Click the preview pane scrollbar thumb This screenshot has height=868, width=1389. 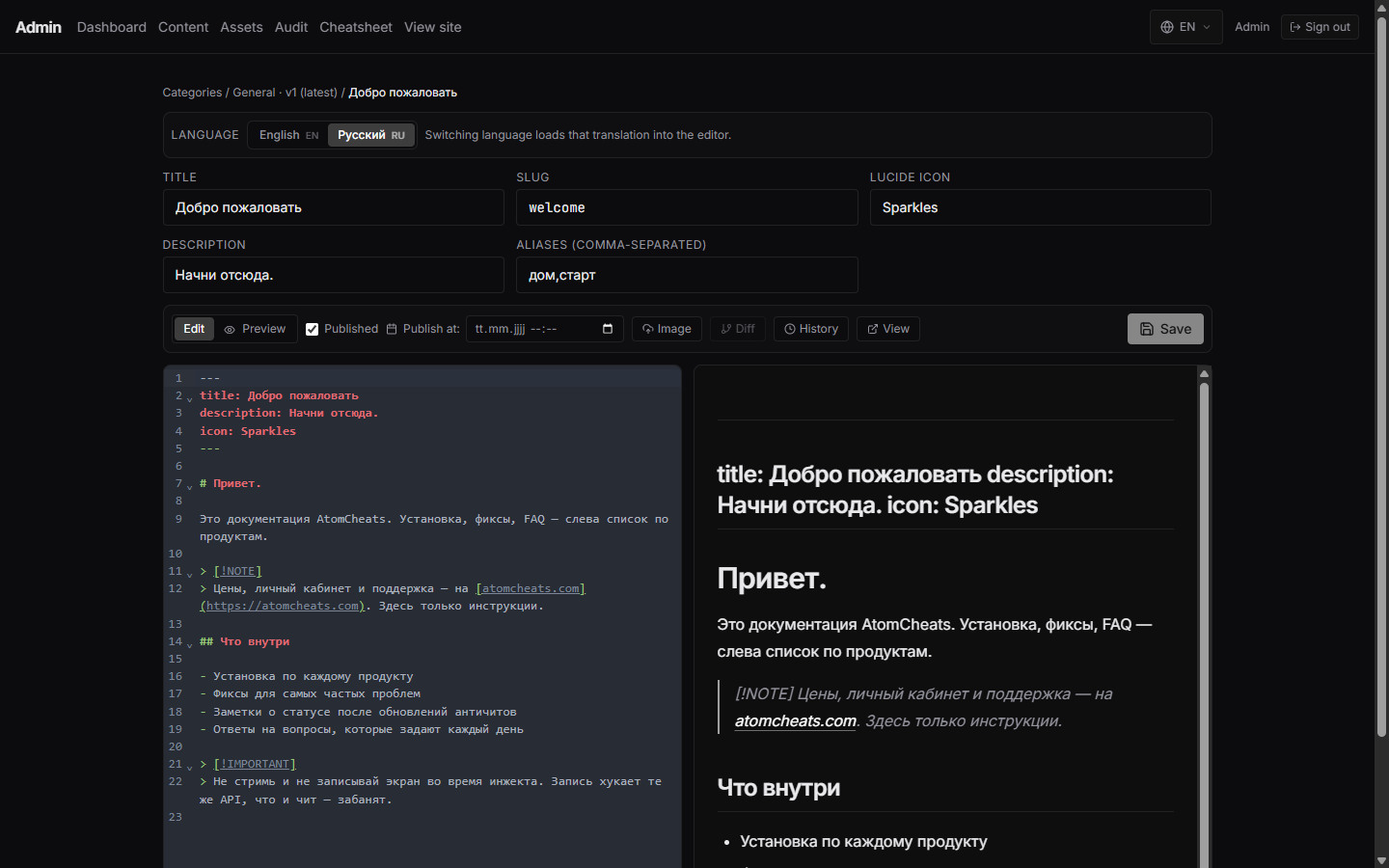point(1204,627)
